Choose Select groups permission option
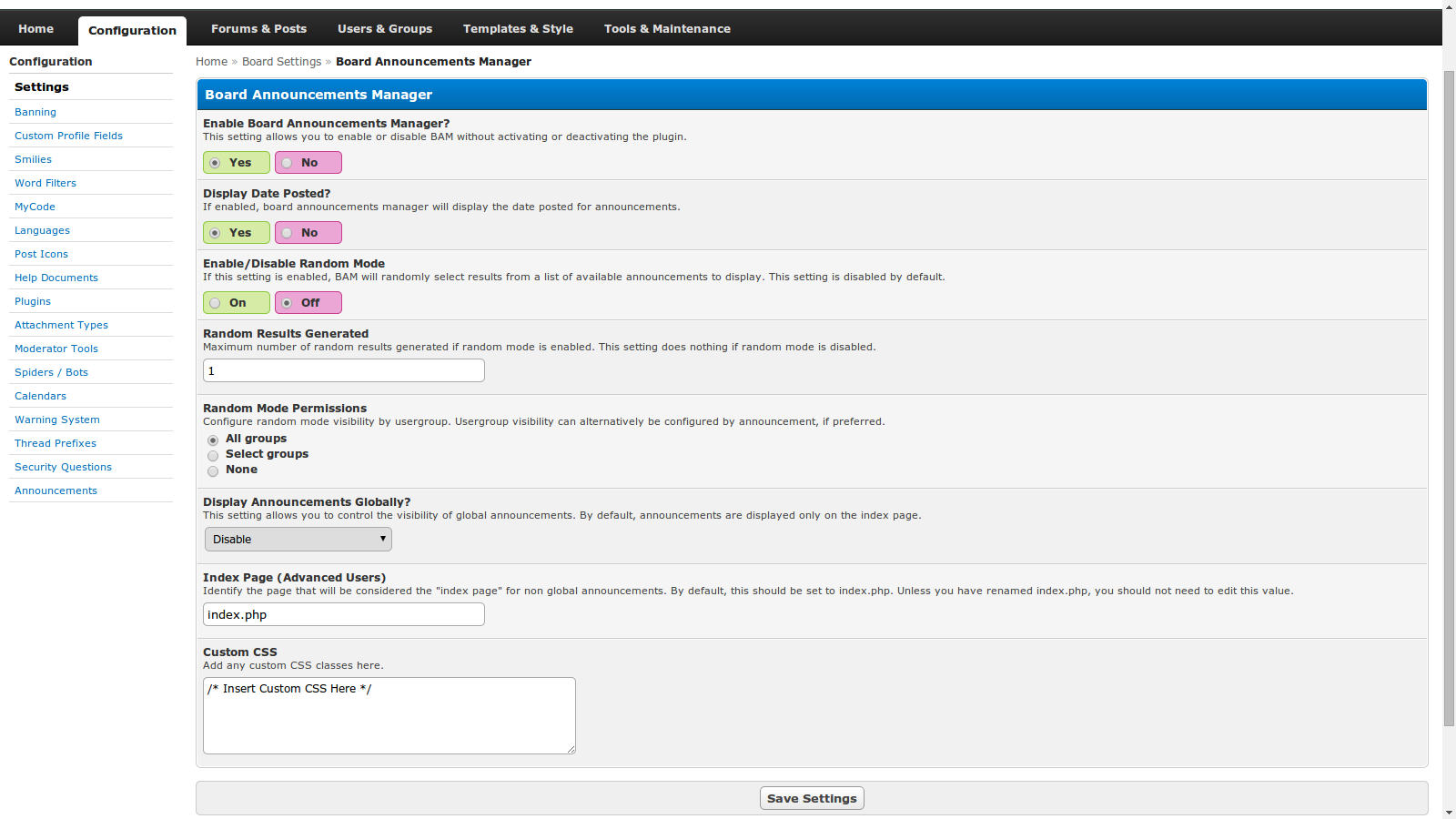Image resolution: width=1456 pixels, height=819 pixels. point(213,455)
